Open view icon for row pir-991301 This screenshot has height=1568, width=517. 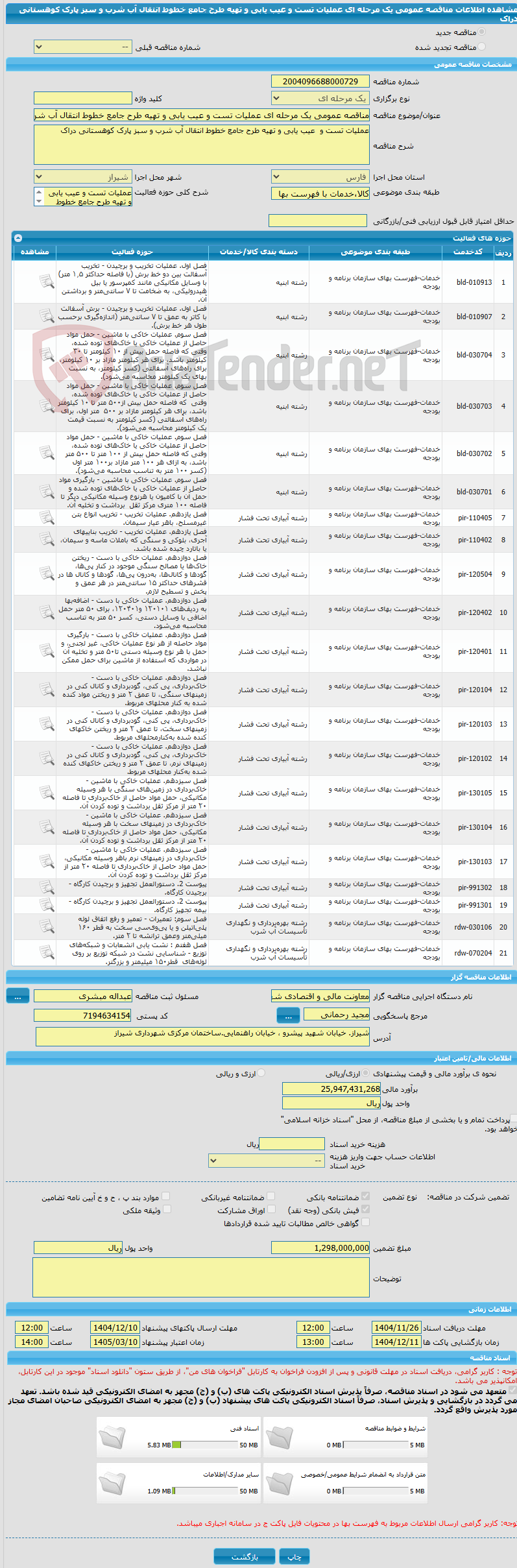tap(46, 904)
